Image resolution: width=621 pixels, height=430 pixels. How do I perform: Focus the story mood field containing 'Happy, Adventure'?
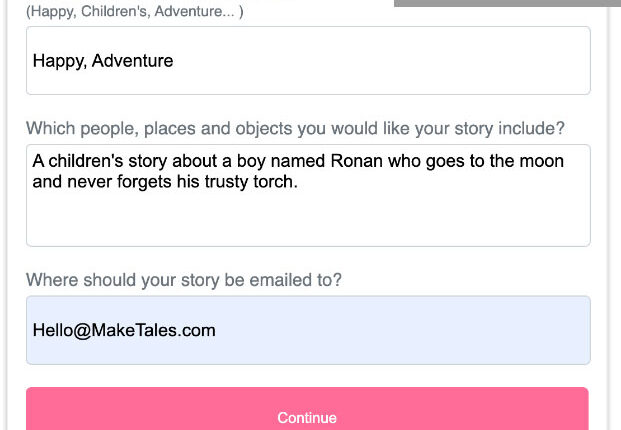point(308,61)
